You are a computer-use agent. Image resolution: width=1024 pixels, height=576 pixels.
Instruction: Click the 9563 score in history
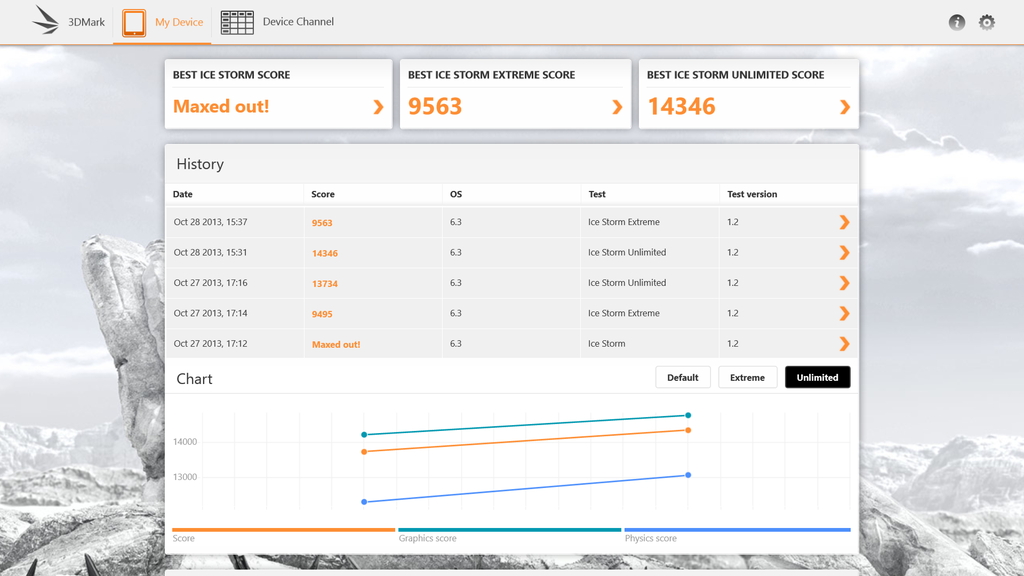(x=322, y=223)
